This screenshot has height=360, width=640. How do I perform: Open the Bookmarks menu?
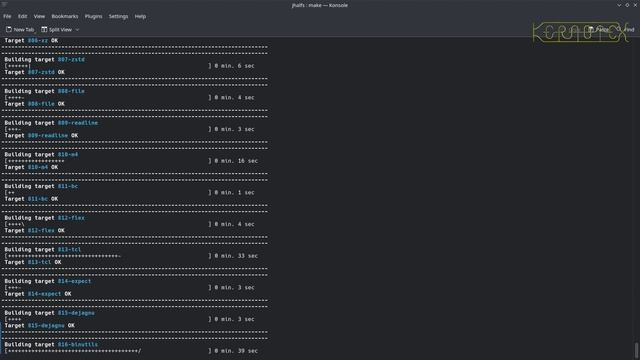(x=64, y=16)
